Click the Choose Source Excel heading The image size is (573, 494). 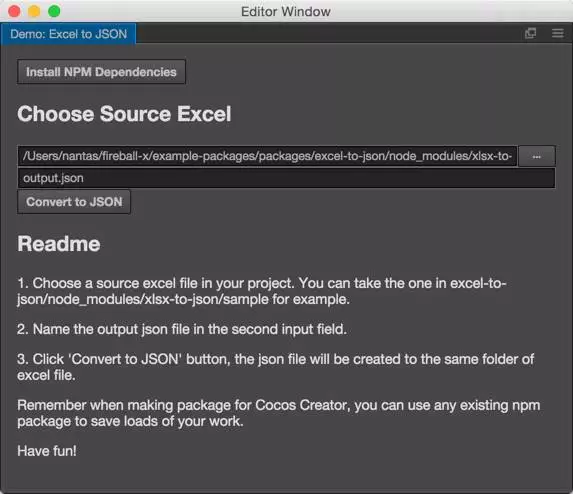124,114
